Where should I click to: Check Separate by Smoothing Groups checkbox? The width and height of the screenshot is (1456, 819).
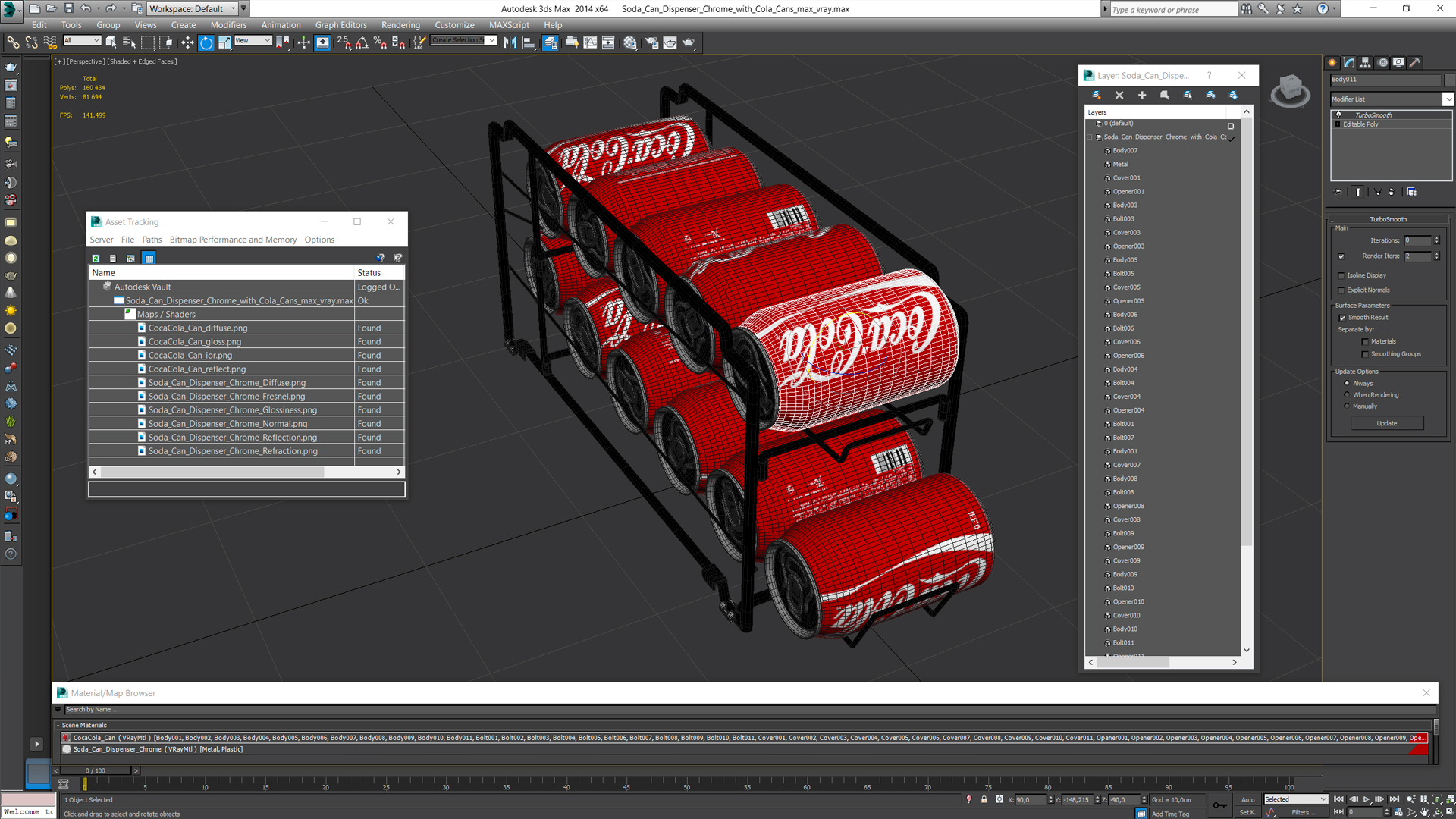1365,354
